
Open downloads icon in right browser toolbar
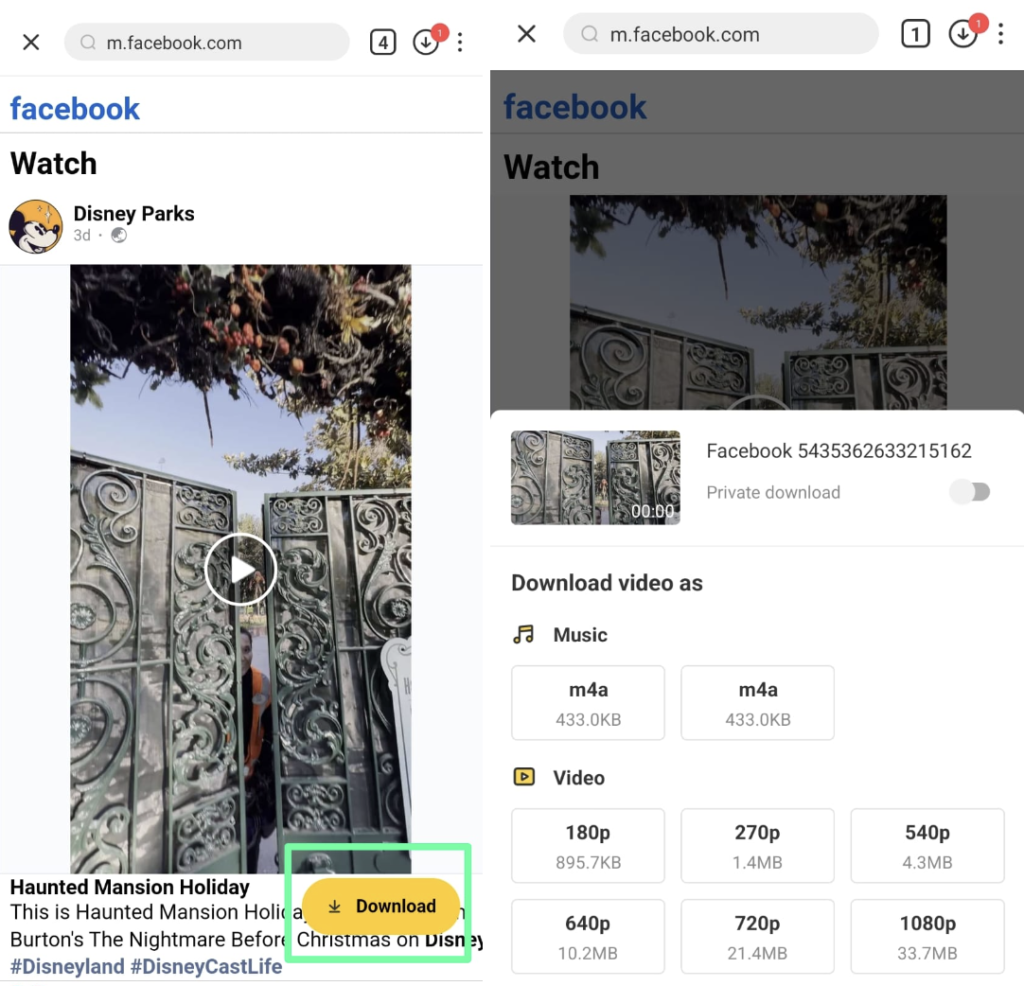(964, 33)
